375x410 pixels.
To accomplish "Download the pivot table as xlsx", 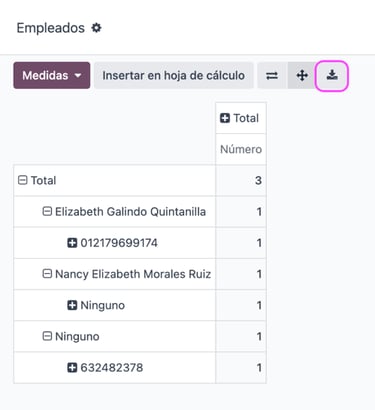I will click(x=332, y=76).
